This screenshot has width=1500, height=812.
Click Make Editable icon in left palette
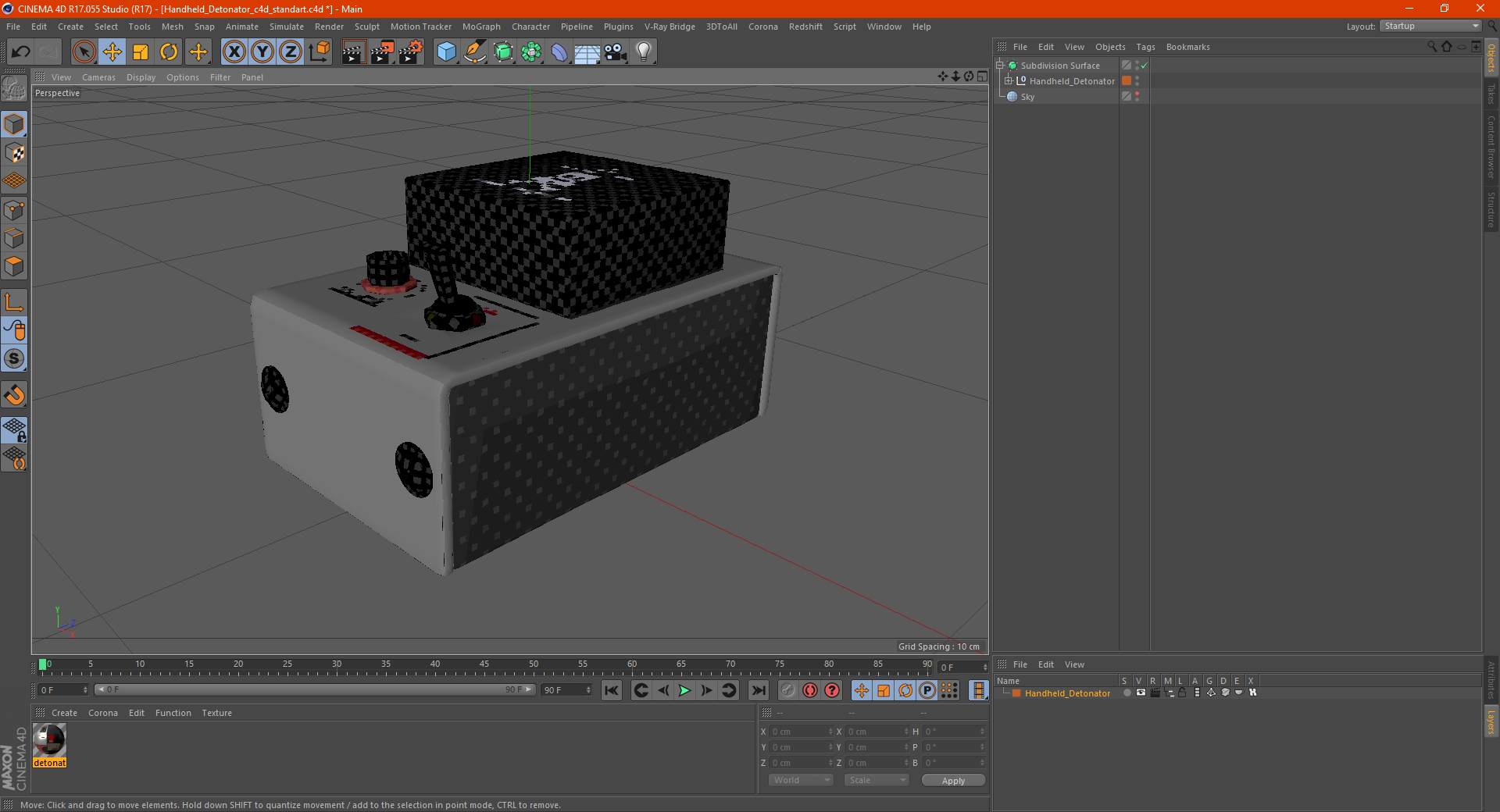(x=14, y=89)
